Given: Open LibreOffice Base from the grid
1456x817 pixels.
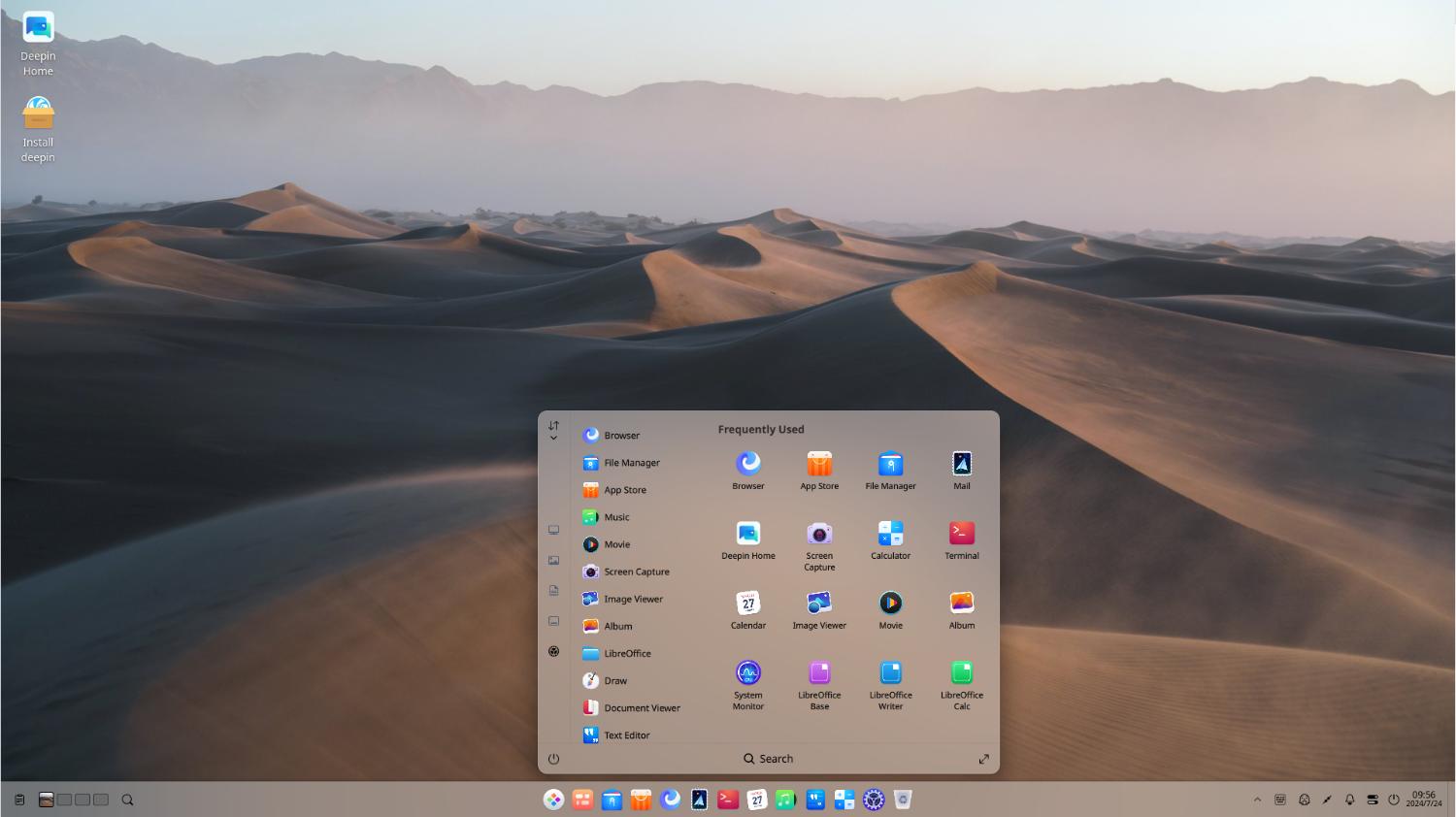Looking at the screenshot, I should tap(819, 685).
